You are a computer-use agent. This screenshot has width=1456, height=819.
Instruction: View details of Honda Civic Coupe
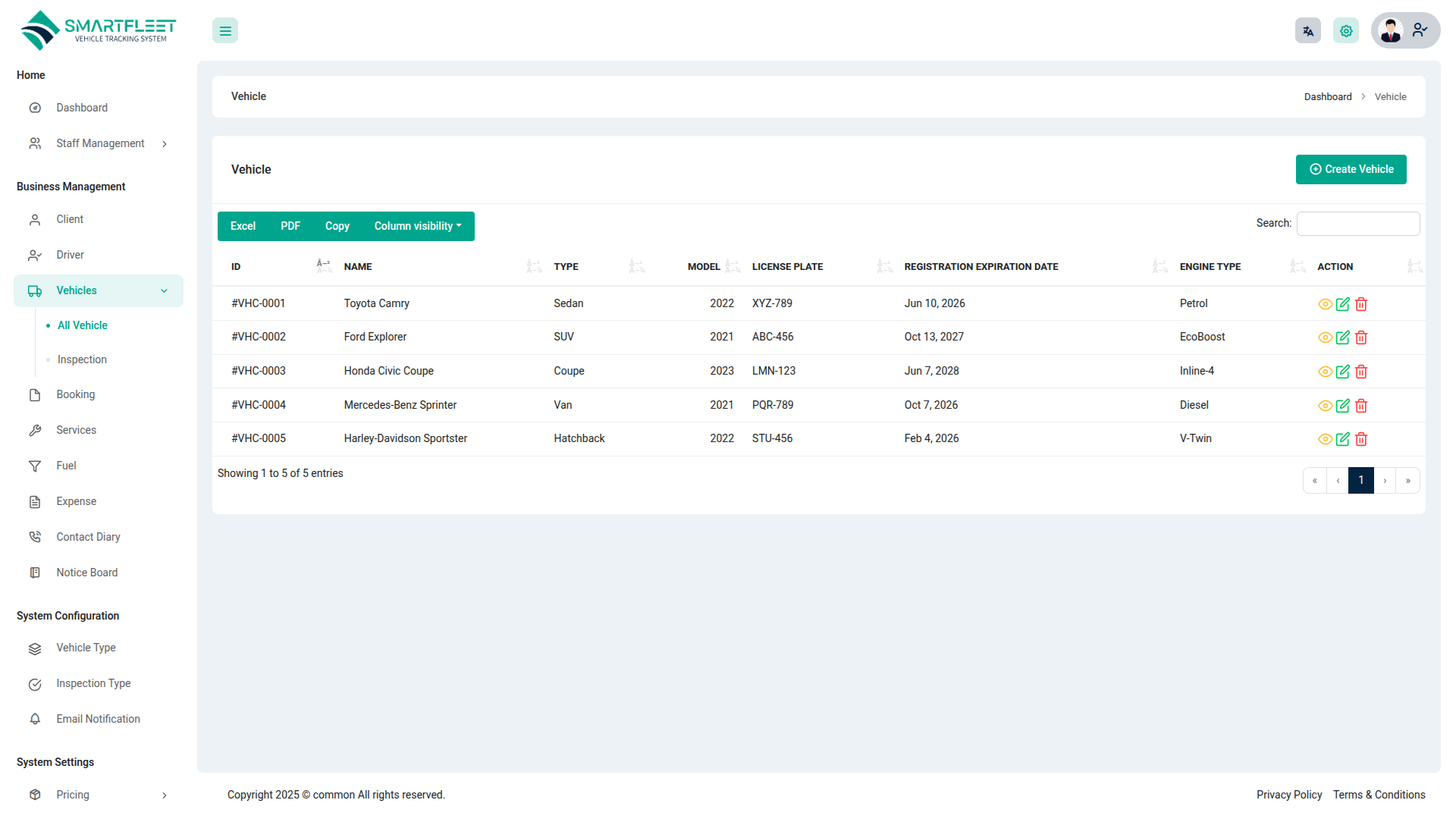[x=1325, y=372]
